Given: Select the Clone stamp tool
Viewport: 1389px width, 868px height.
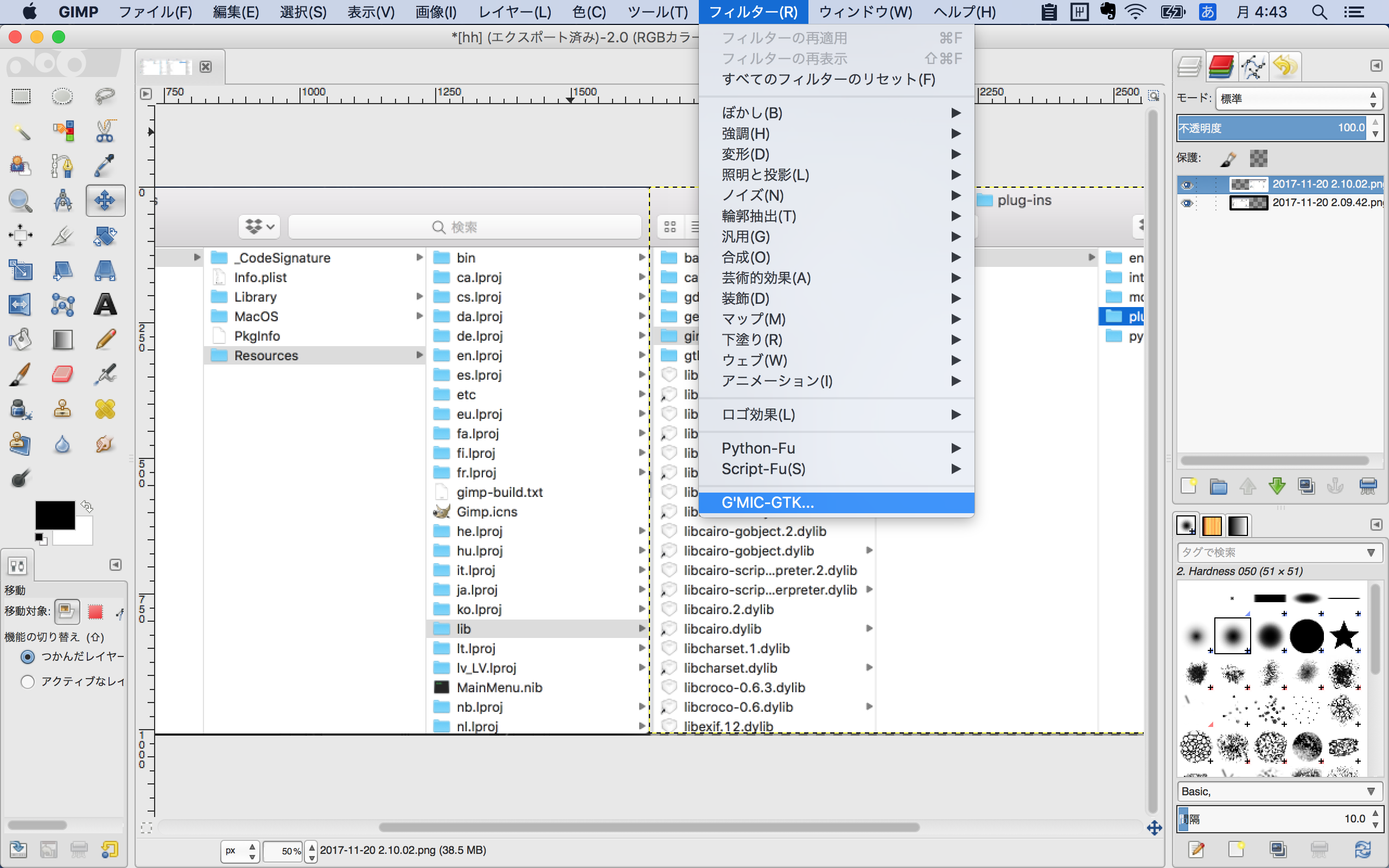Looking at the screenshot, I should click(x=62, y=409).
